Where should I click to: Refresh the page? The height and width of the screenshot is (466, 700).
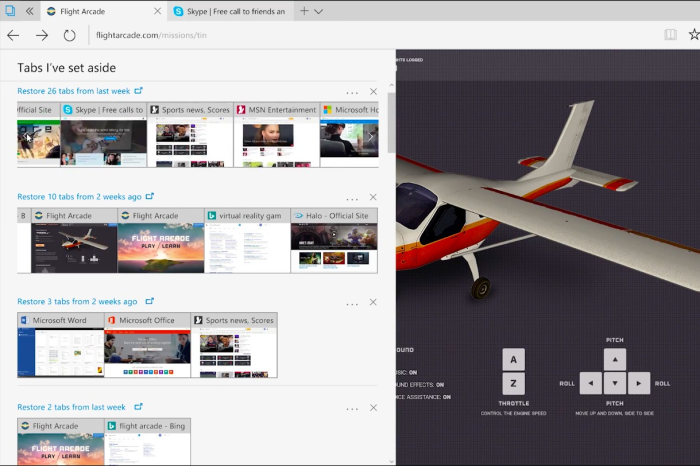(69, 35)
